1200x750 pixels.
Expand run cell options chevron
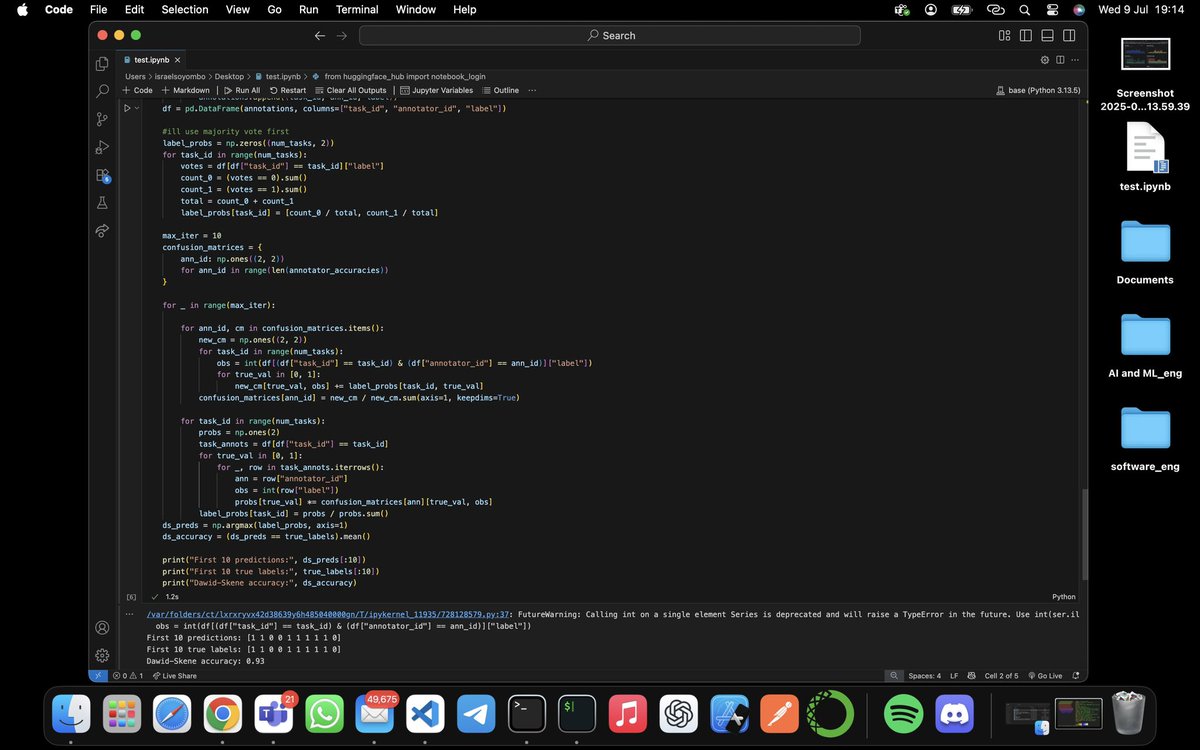[x=138, y=107]
